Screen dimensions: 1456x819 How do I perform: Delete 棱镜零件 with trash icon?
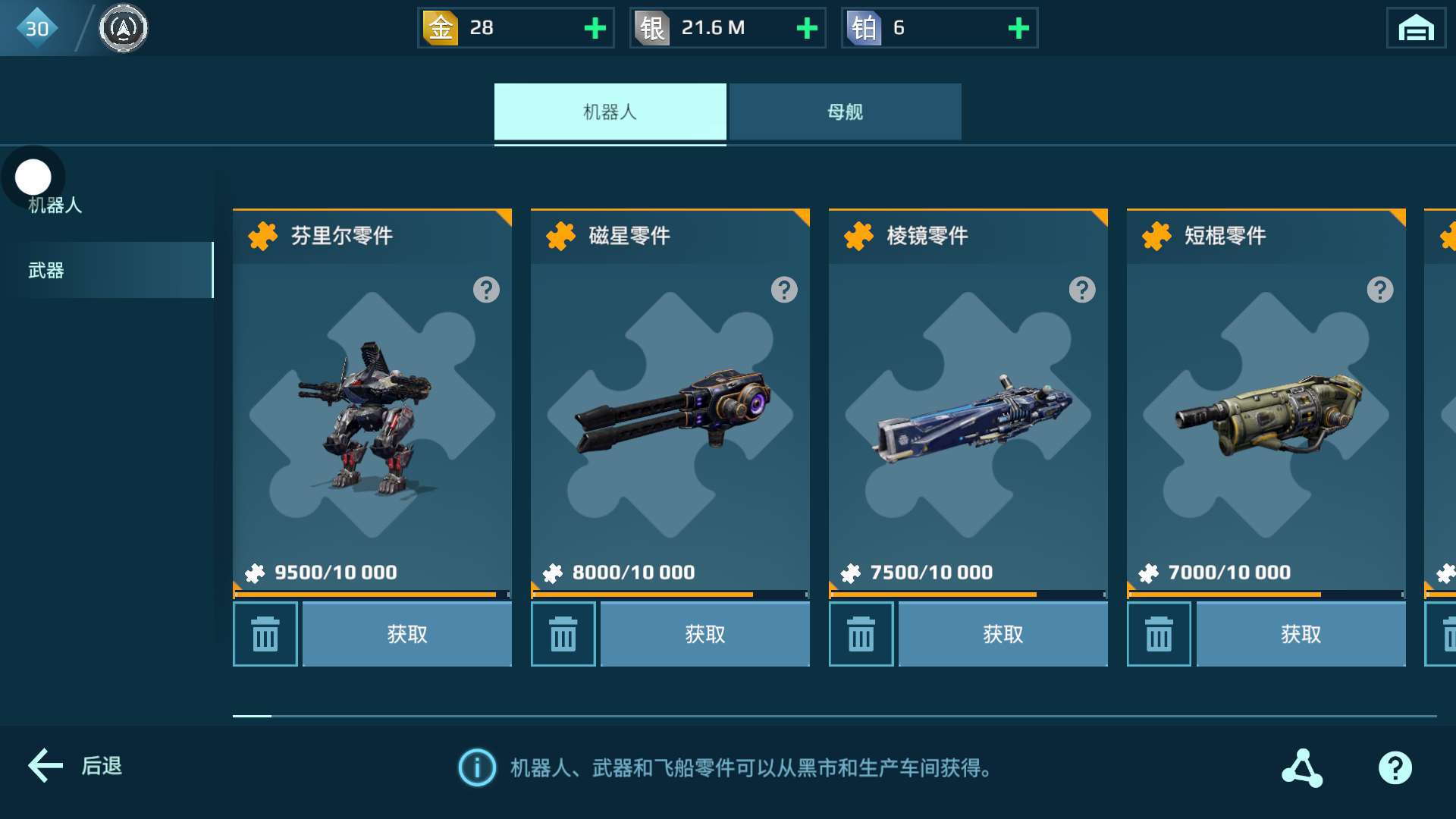[861, 634]
